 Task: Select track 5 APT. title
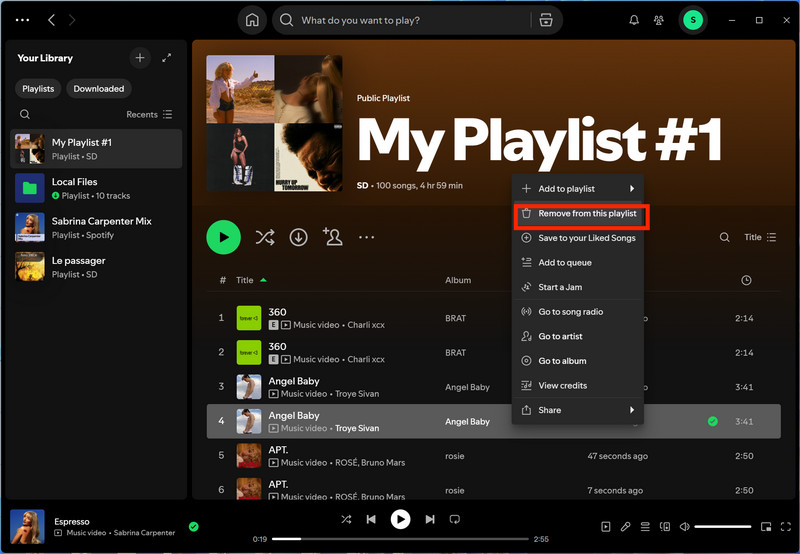278,449
